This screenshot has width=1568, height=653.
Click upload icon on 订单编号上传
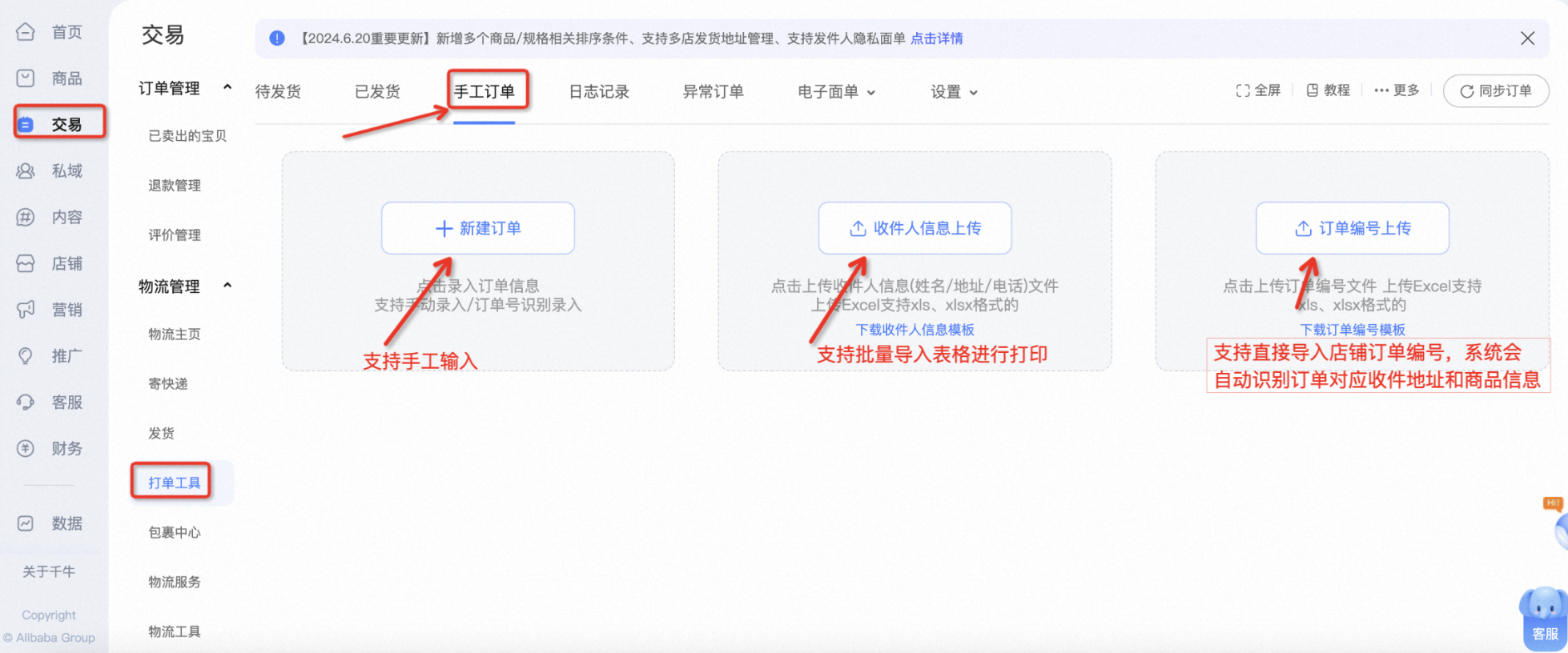point(1304,229)
